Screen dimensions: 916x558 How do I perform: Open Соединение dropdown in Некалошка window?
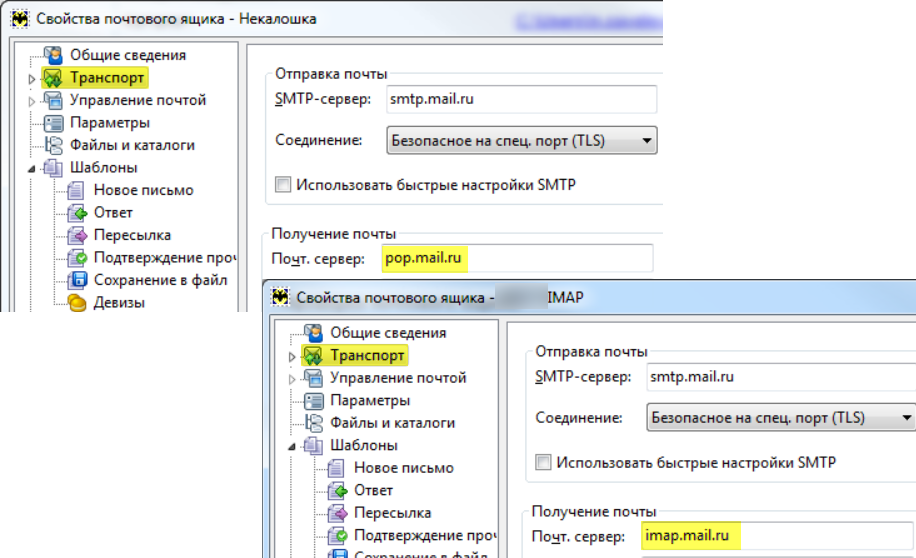pyautogui.click(x=522, y=141)
